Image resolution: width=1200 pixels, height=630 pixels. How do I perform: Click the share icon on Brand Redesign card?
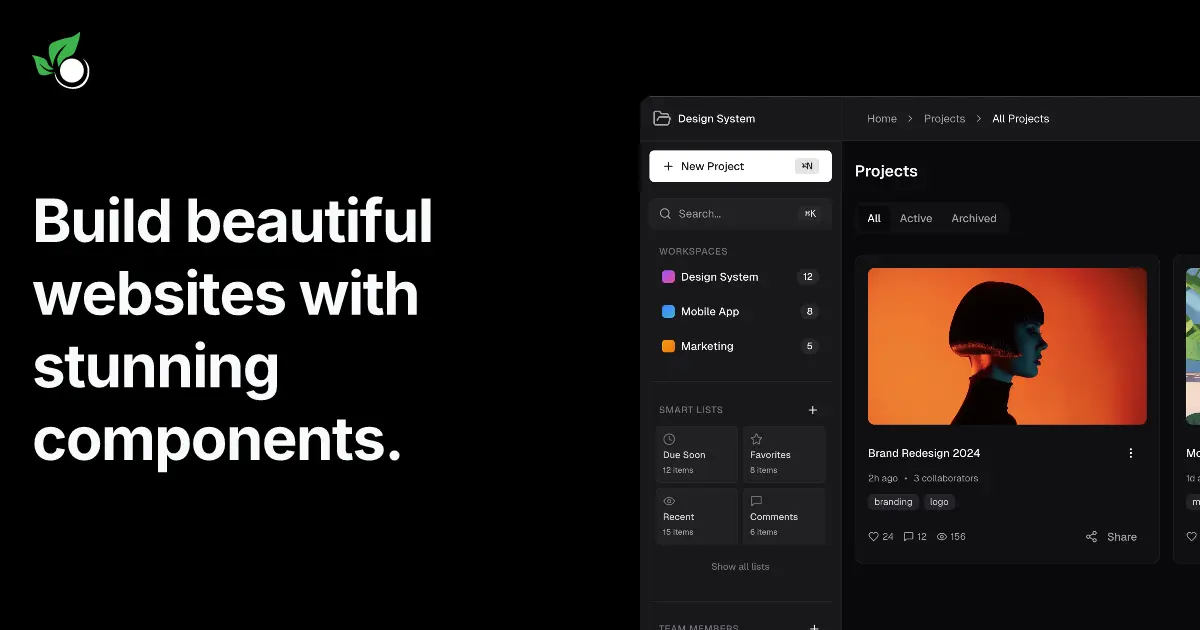(1091, 536)
